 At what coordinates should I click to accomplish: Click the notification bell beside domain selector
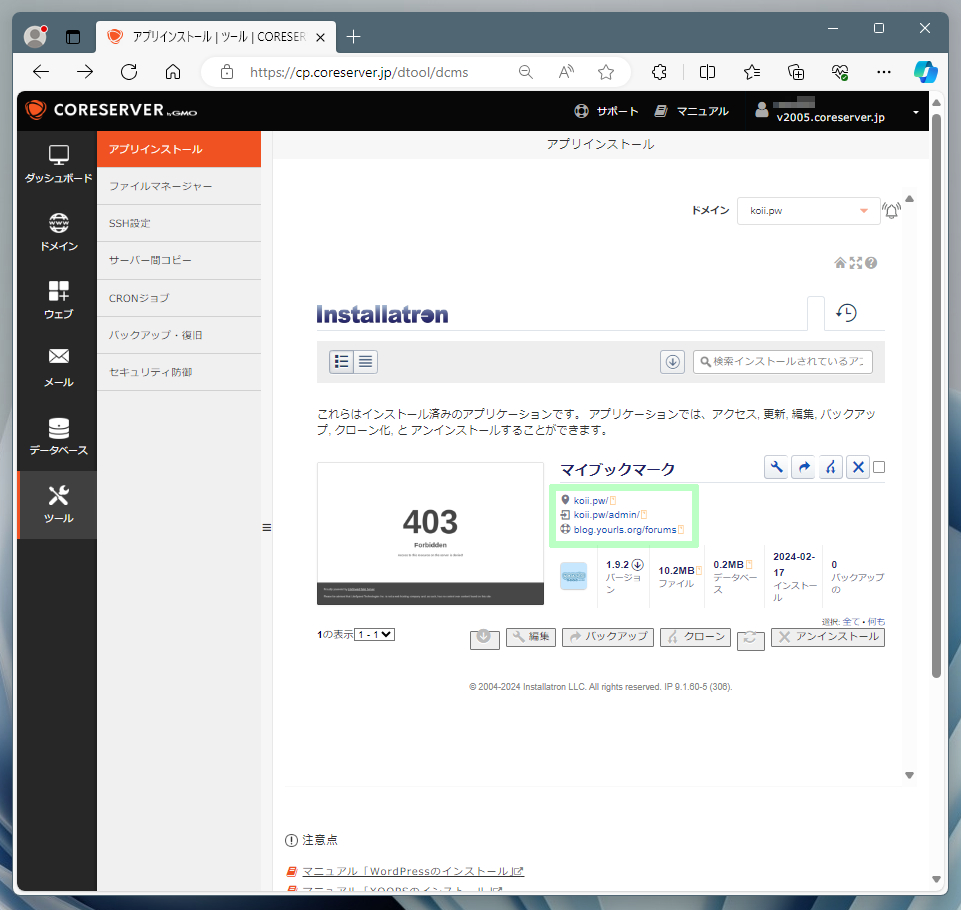pos(892,211)
